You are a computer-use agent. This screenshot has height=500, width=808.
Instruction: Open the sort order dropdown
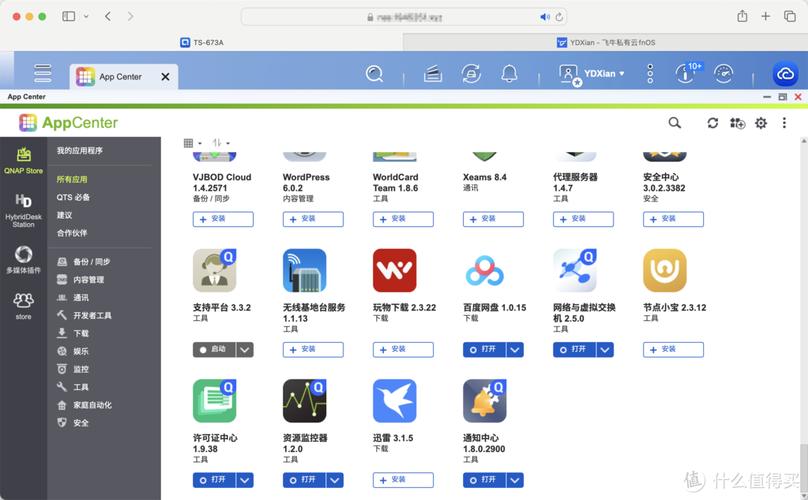221,144
